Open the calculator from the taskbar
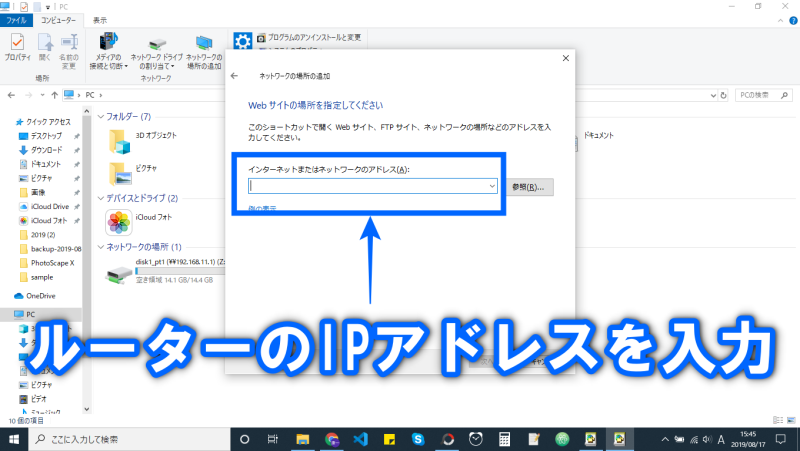Screen dimensions: 800x451 pyautogui.click(x=506, y=439)
